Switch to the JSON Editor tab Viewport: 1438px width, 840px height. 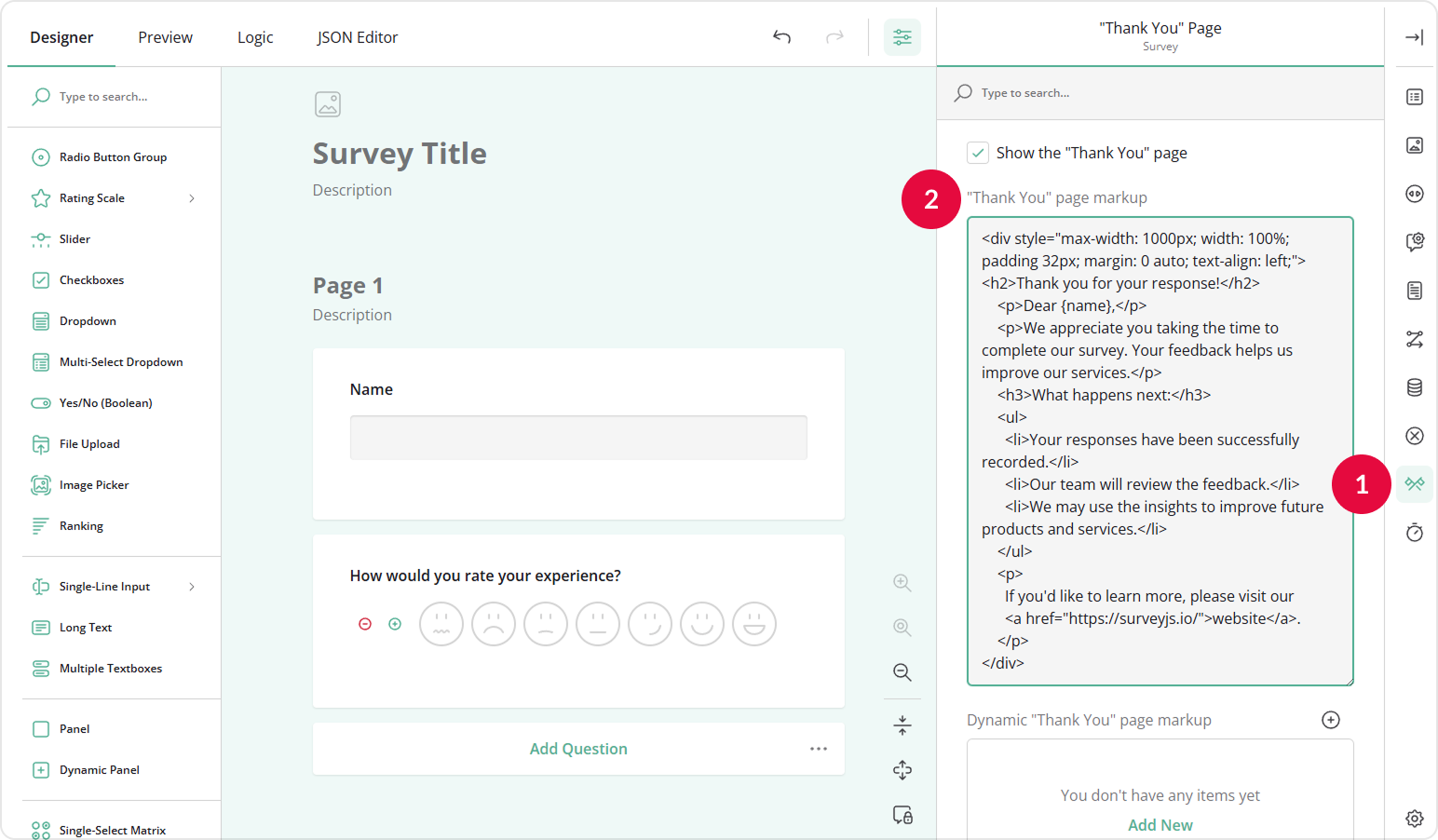click(357, 36)
